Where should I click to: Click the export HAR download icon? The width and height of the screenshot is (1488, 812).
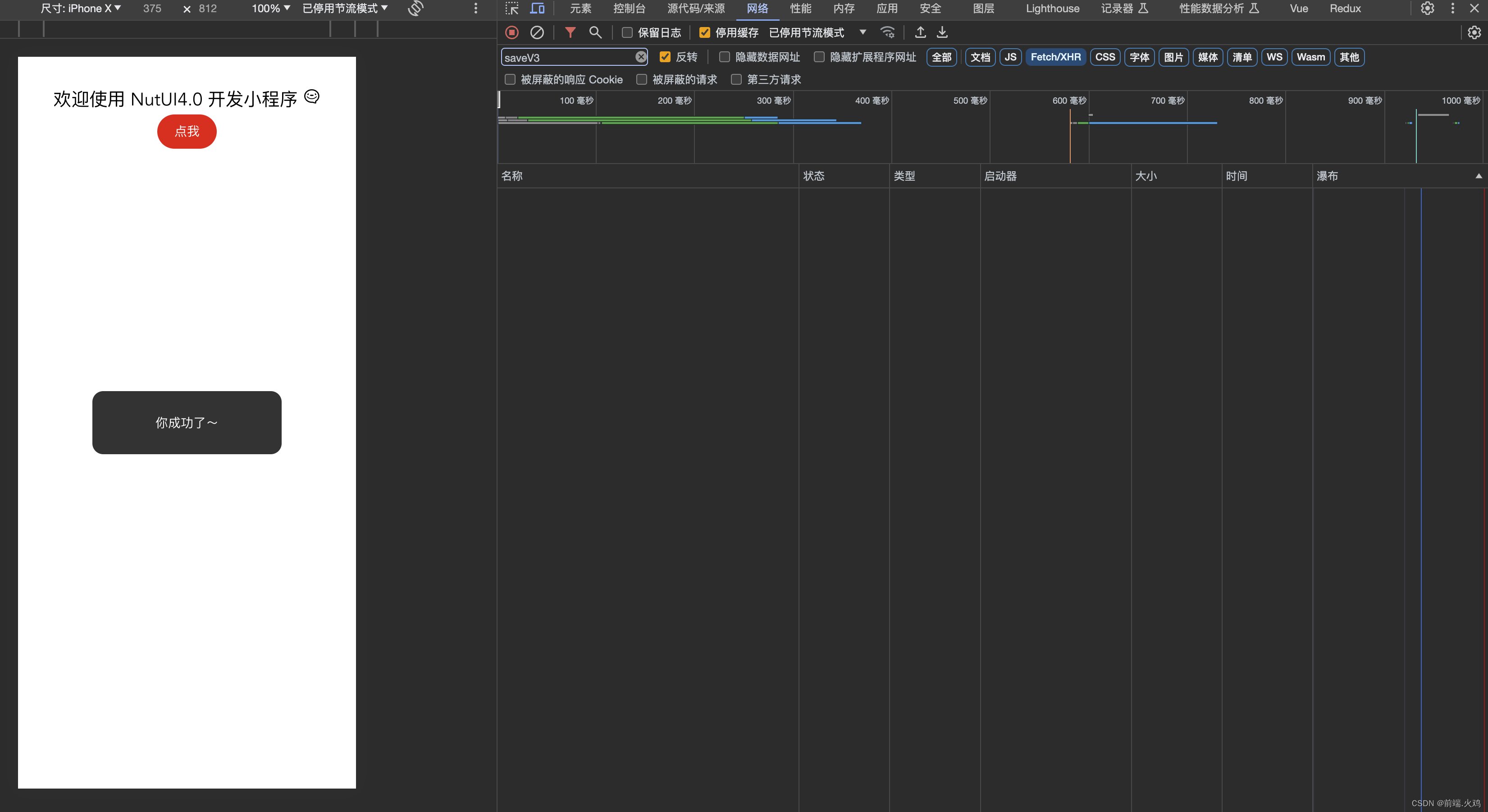pyautogui.click(x=942, y=33)
